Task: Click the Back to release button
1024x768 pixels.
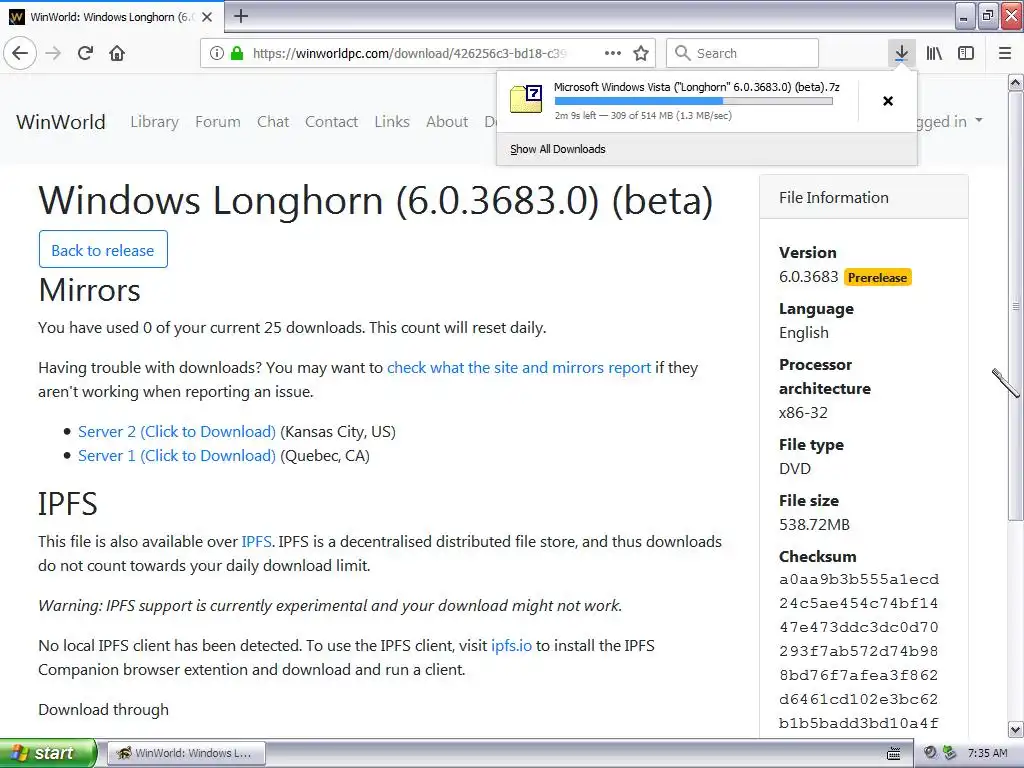Action: pyautogui.click(x=103, y=249)
